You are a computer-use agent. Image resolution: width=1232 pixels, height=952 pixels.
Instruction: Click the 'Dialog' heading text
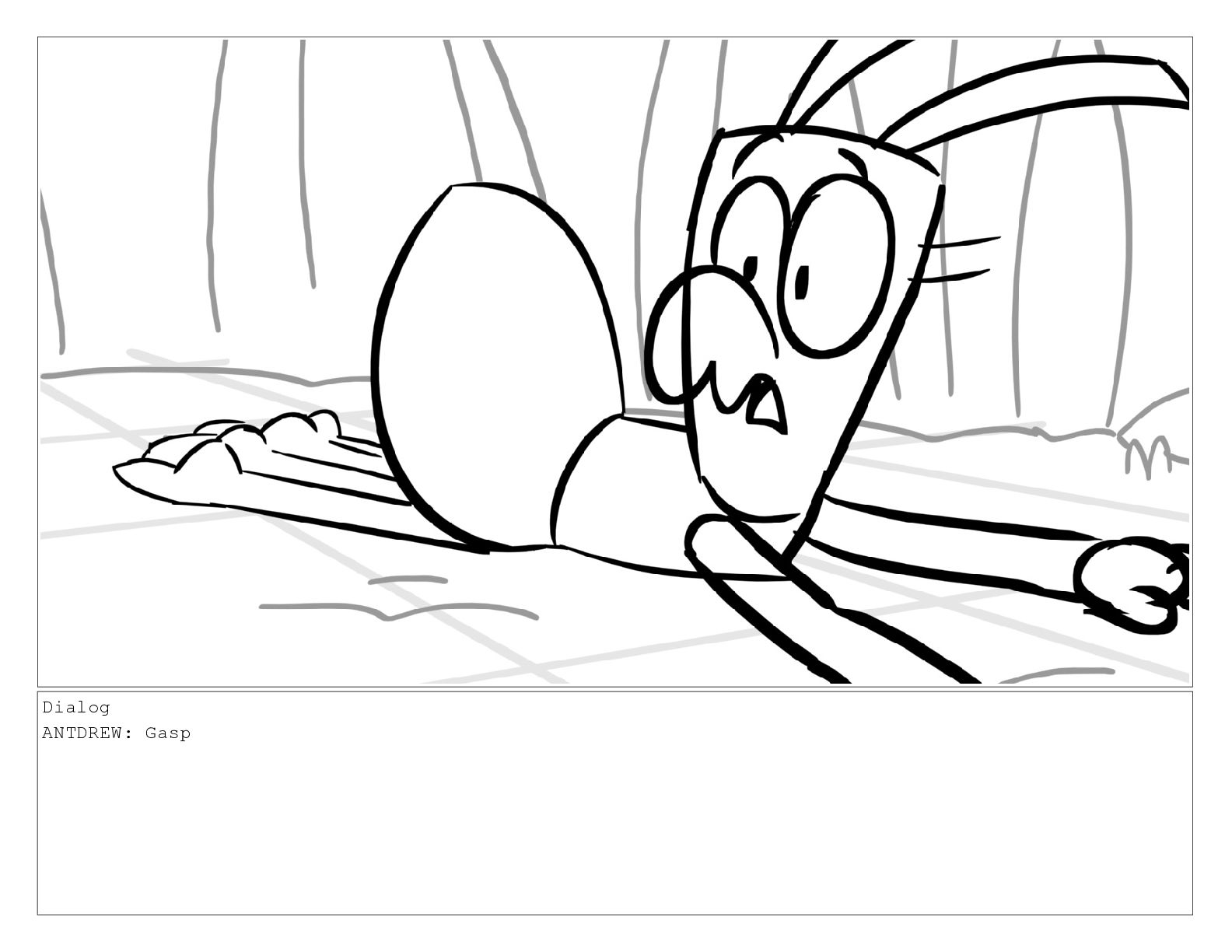coord(76,708)
